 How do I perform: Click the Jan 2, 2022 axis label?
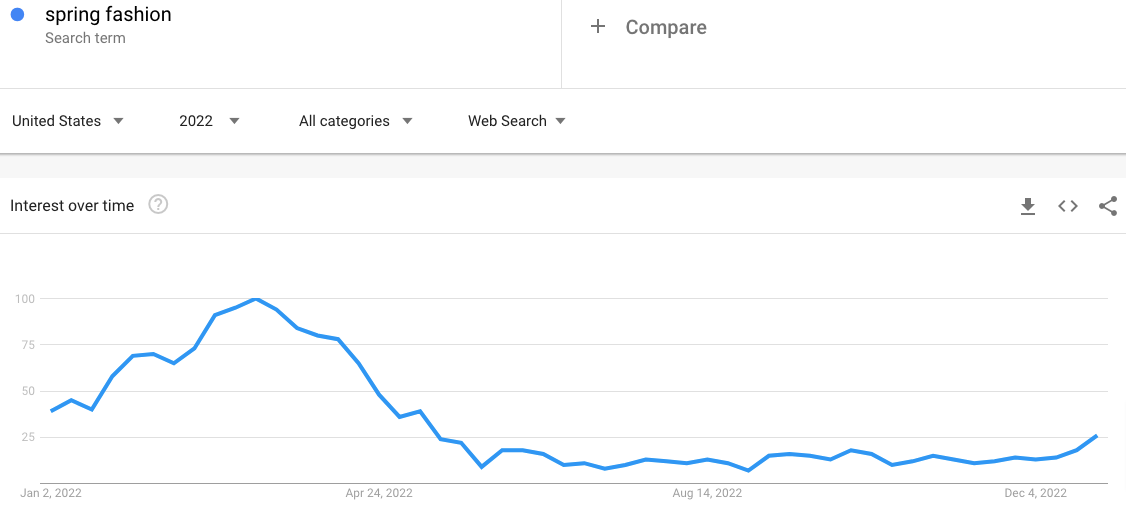click(51, 493)
